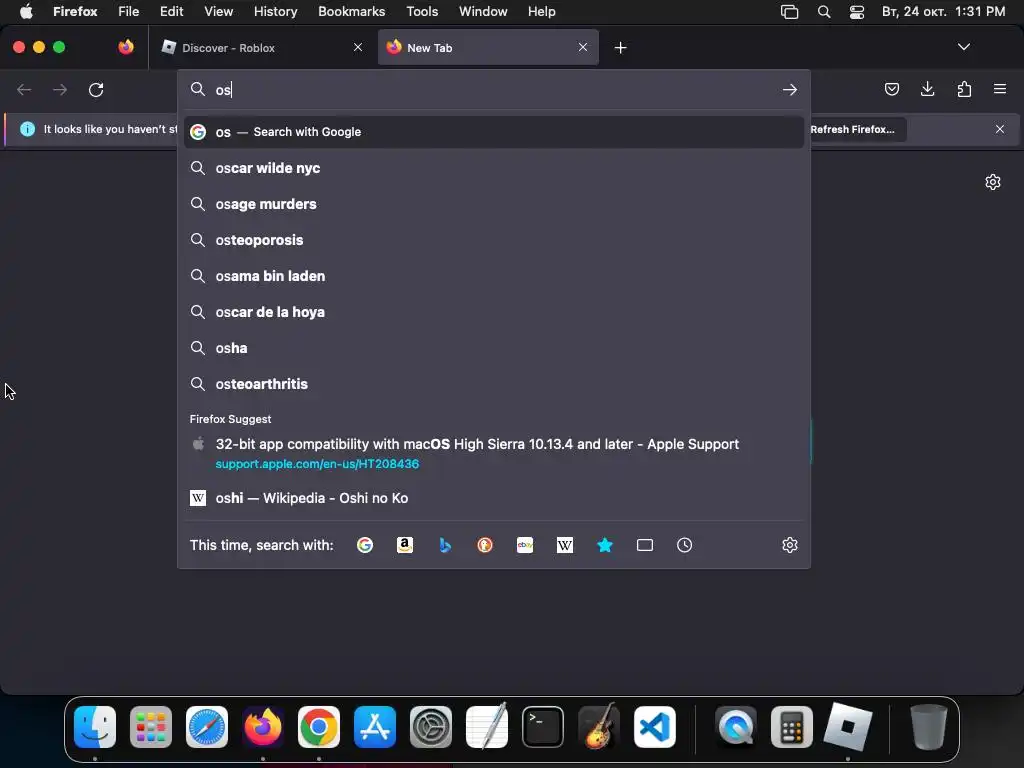Open Google Chrome from the Dock
This screenshot has width=1024, height=768.
(x=319, y=727)
